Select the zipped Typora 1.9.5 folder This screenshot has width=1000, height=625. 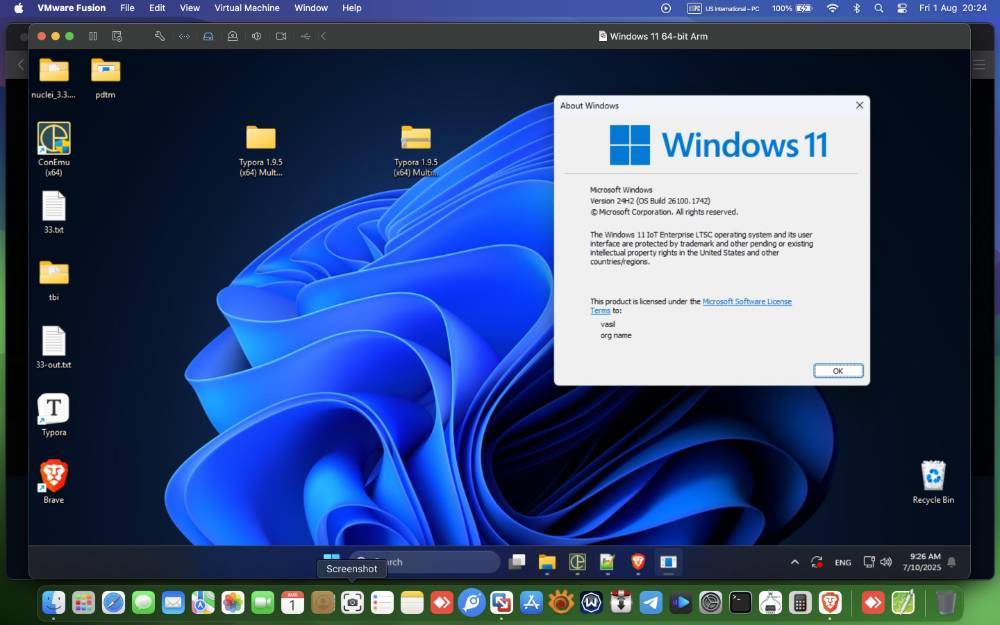(x=416, y=151)
